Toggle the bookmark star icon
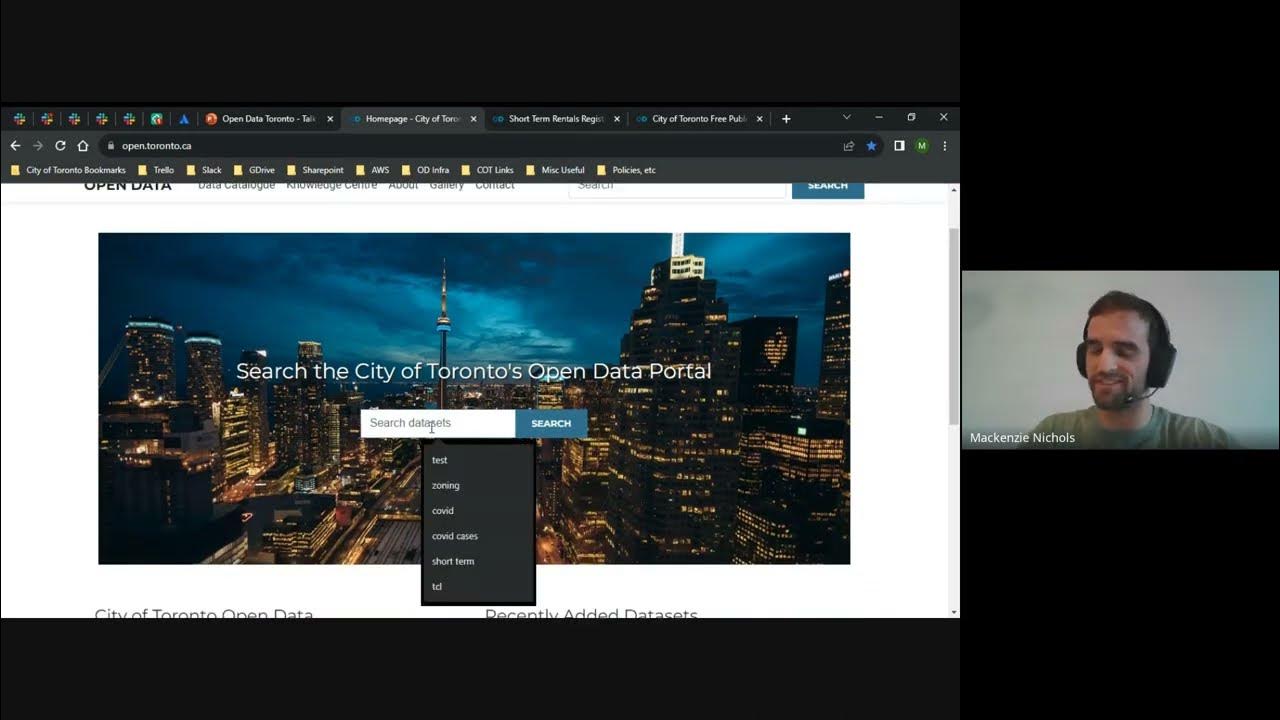Image resolution: width=1280 pixels, height=720 pixels. pos(871,146)
